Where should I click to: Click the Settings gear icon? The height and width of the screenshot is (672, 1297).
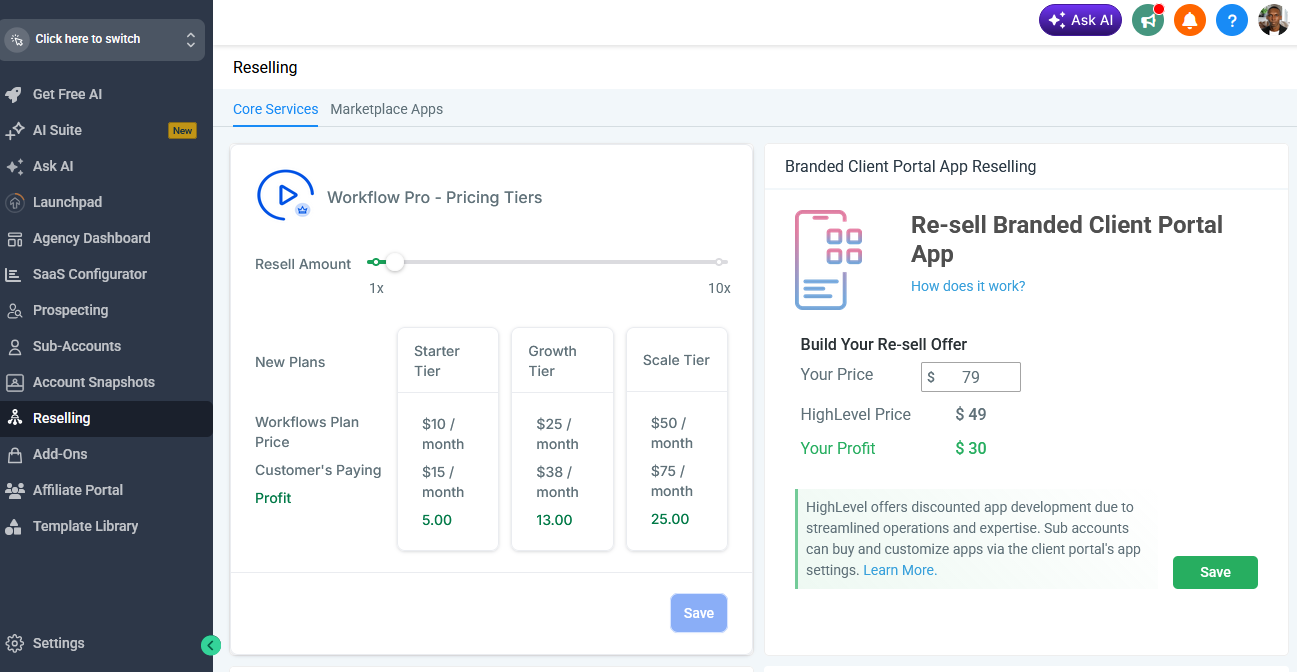tap(14, 643)
